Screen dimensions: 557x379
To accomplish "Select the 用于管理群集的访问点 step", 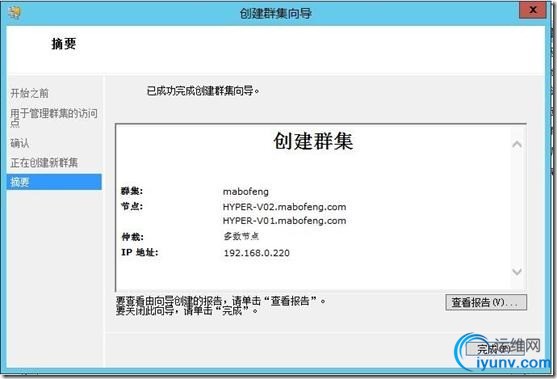I will tap(54, 118).
